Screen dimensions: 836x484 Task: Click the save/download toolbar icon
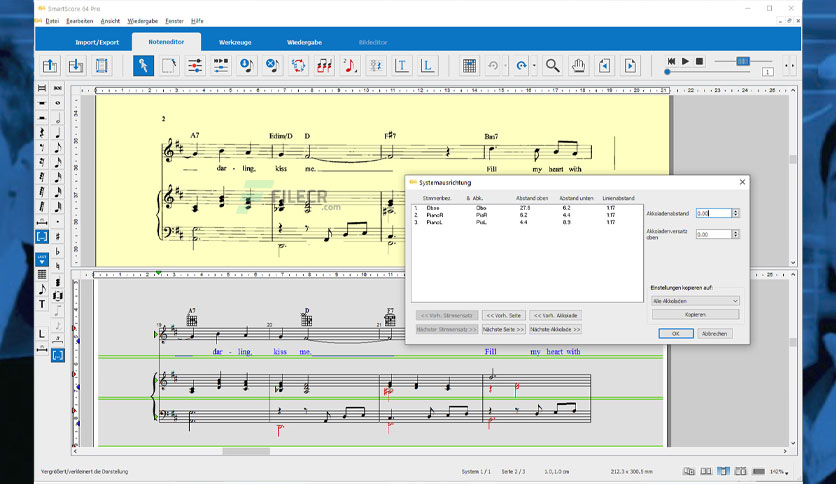click(x=76, y=66)
